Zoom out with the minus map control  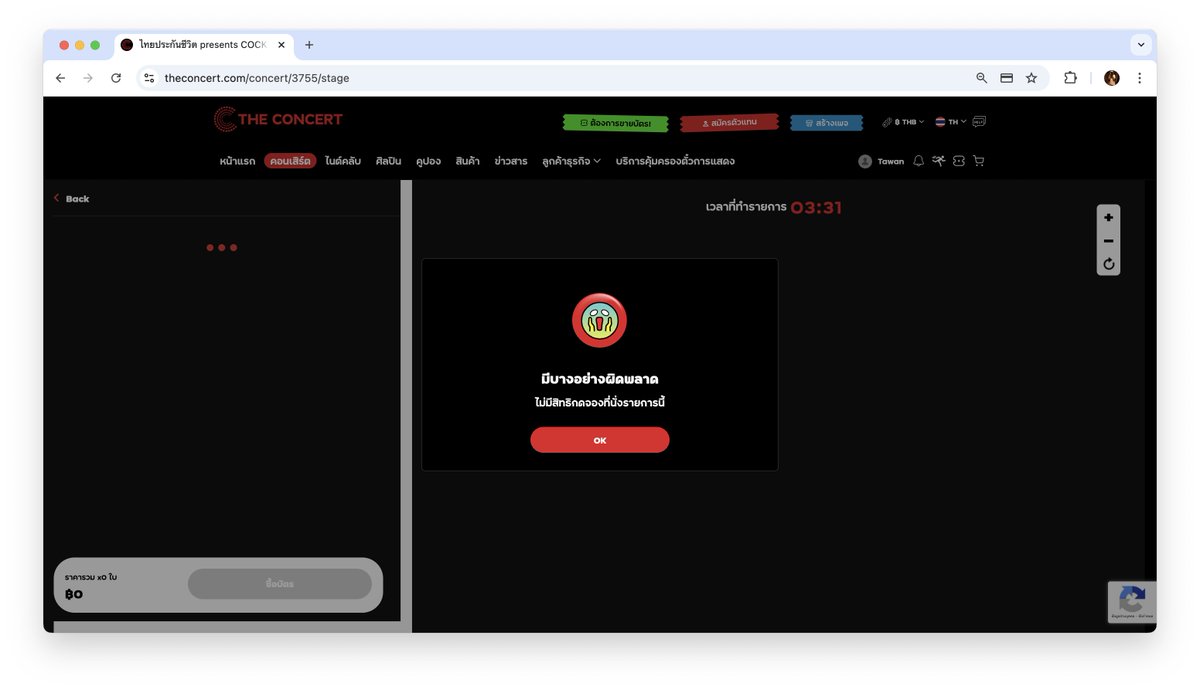pos(1108,241)
